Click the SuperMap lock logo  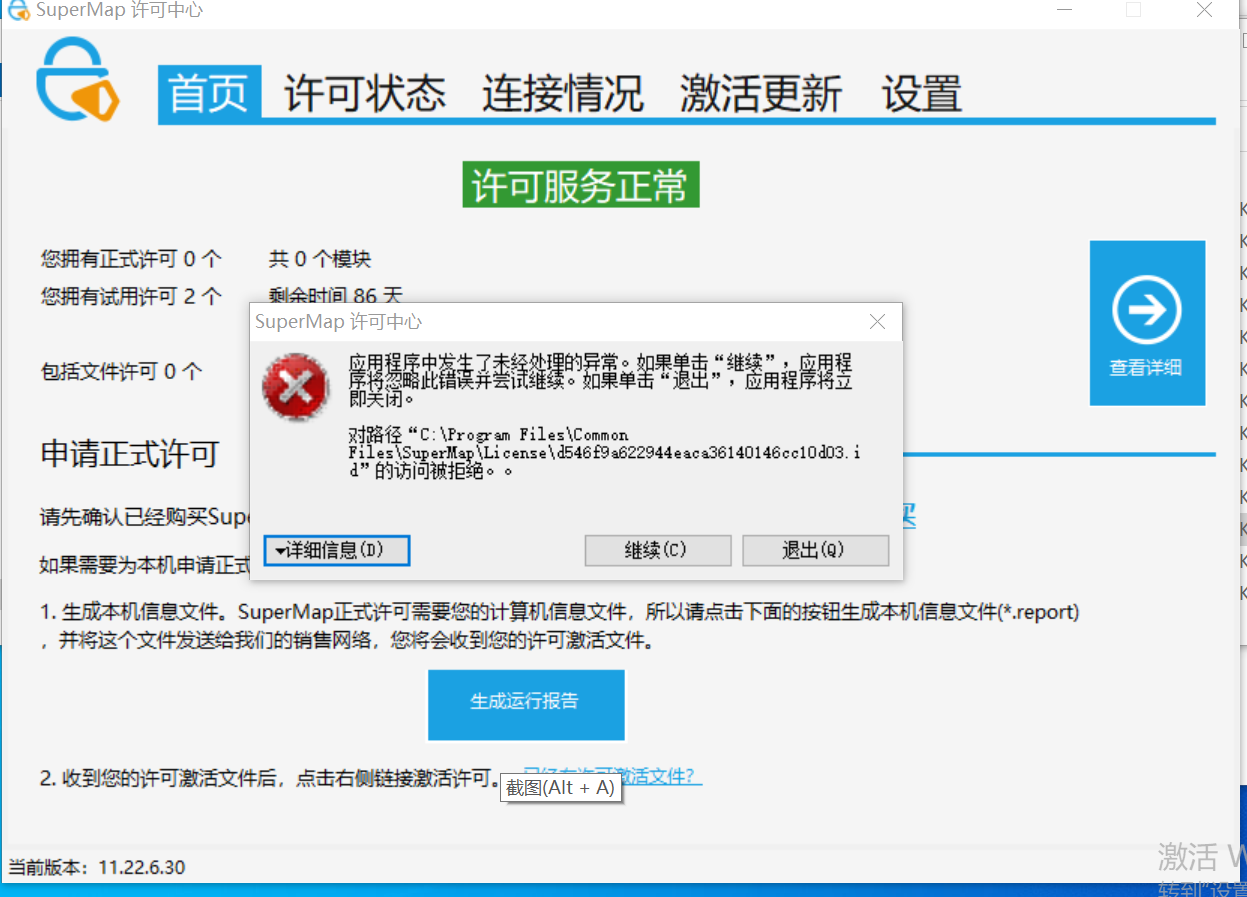(x=76, y=80)
